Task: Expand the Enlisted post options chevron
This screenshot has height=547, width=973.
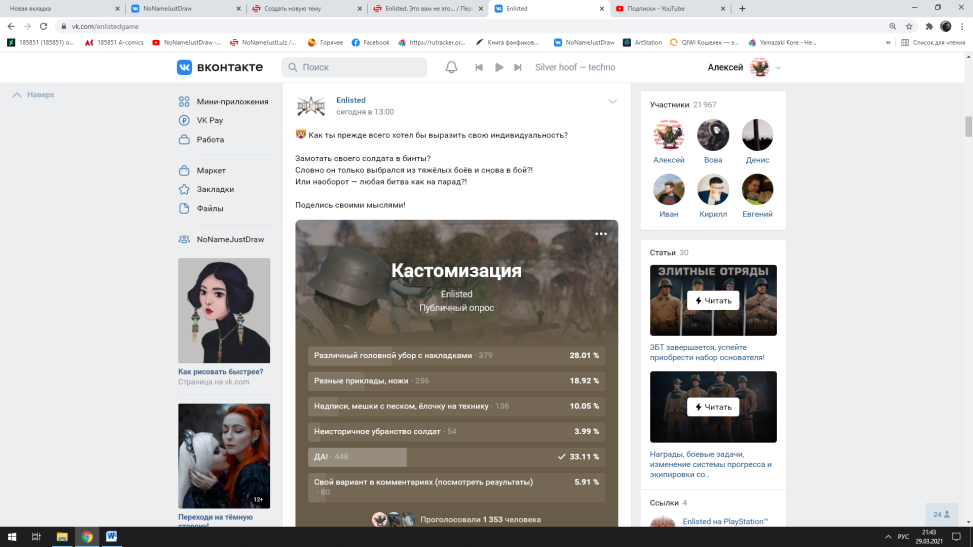Action: click(x=612, y=101)
